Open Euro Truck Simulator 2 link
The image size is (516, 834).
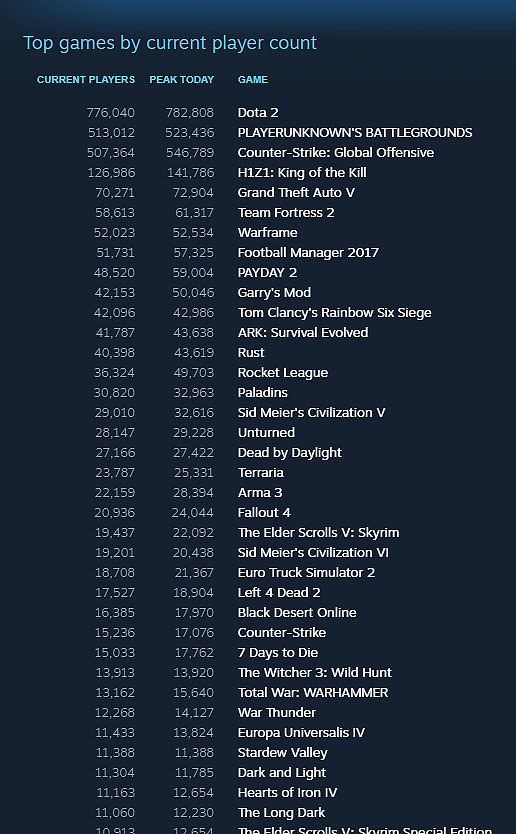pos(306,573)
